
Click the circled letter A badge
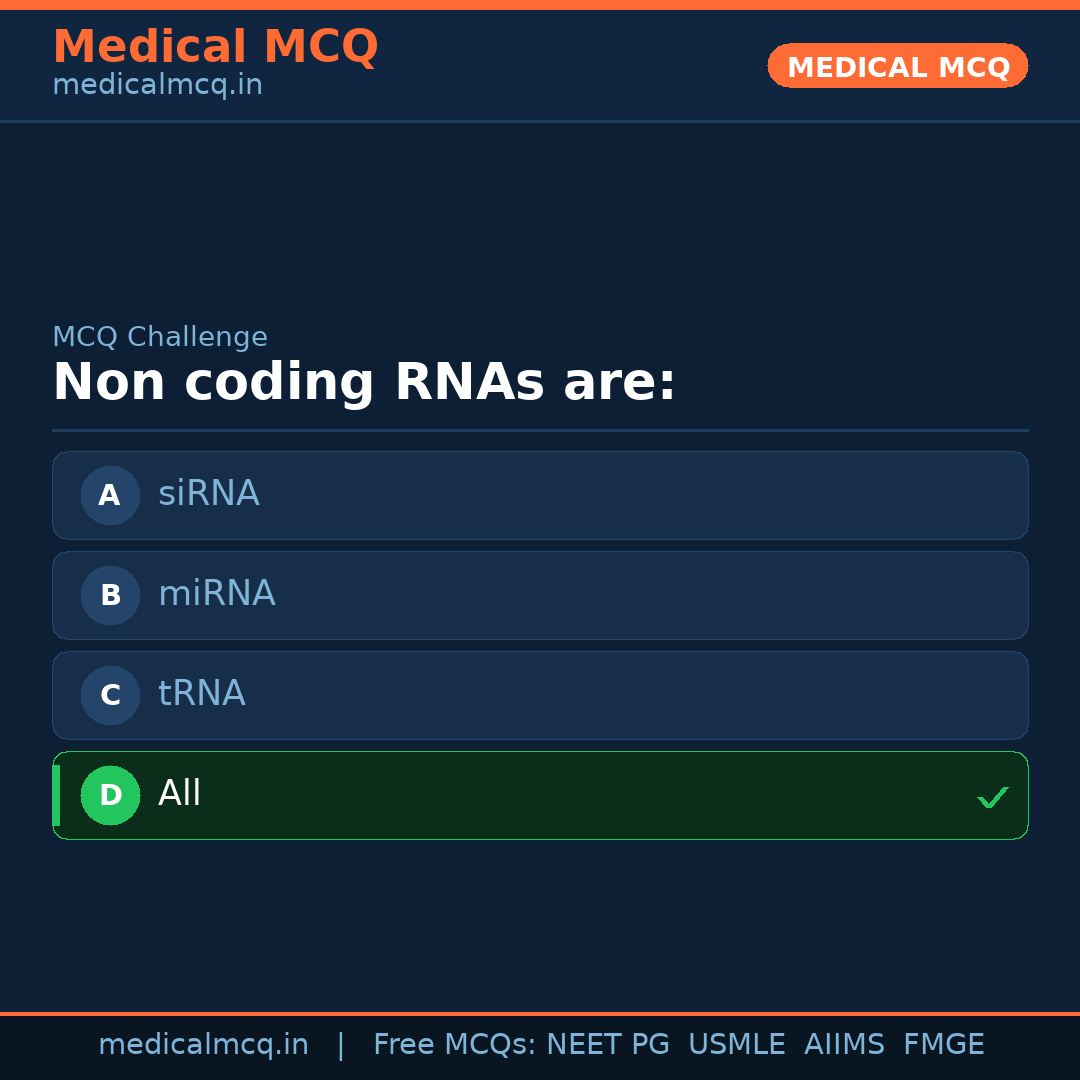pyautogui.click(x=110, y=495)
